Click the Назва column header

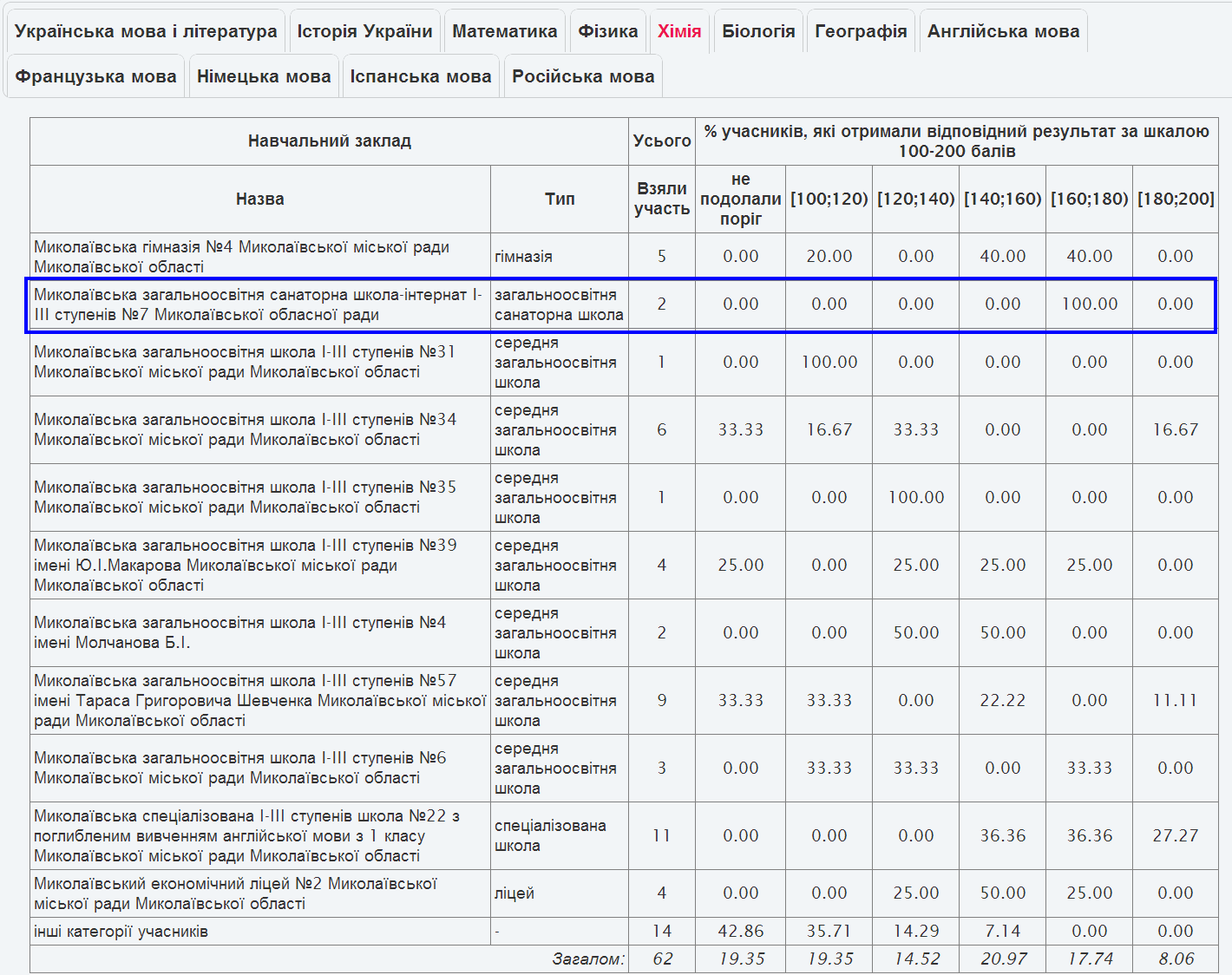[x=260, y=200]
